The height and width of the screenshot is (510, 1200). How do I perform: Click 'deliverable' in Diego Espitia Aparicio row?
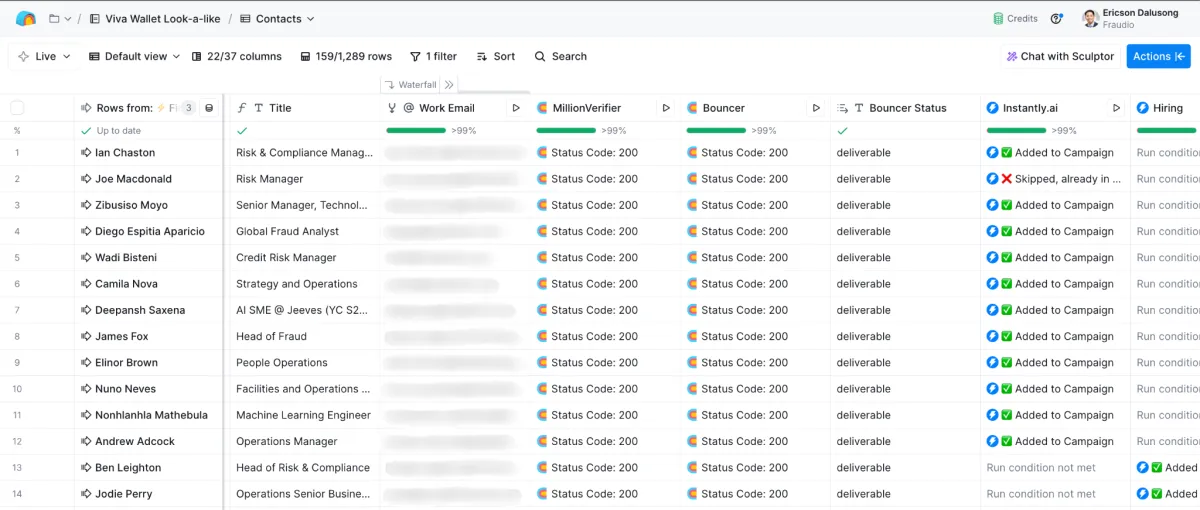pyautogui.click(x=863, y=232)
